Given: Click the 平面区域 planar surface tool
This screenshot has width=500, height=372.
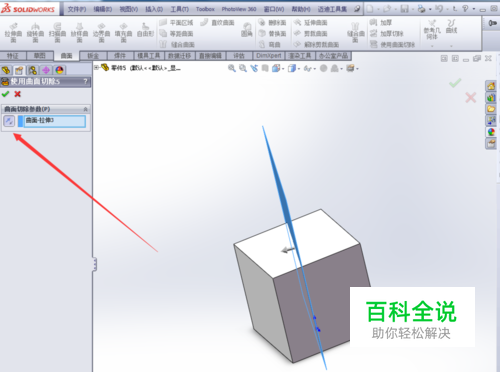Looking at the screenshot, I should [176, 23].
